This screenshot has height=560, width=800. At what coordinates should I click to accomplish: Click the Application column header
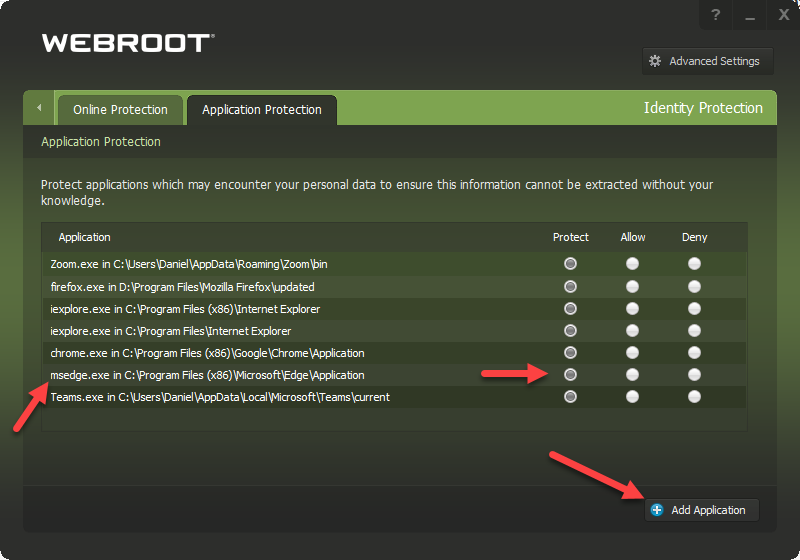(84, 237)
